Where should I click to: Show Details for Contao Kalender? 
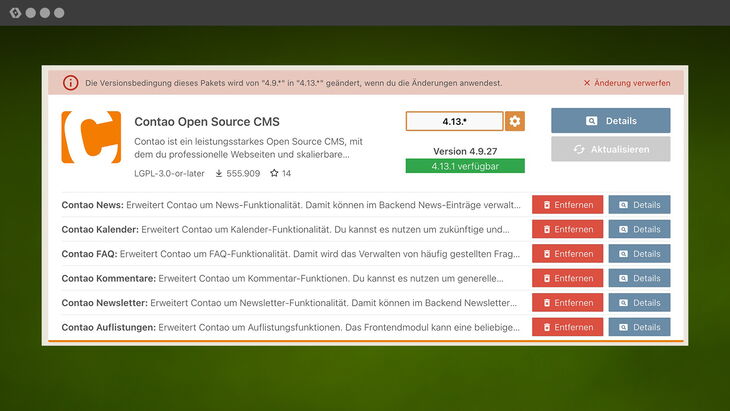(639, 229)
